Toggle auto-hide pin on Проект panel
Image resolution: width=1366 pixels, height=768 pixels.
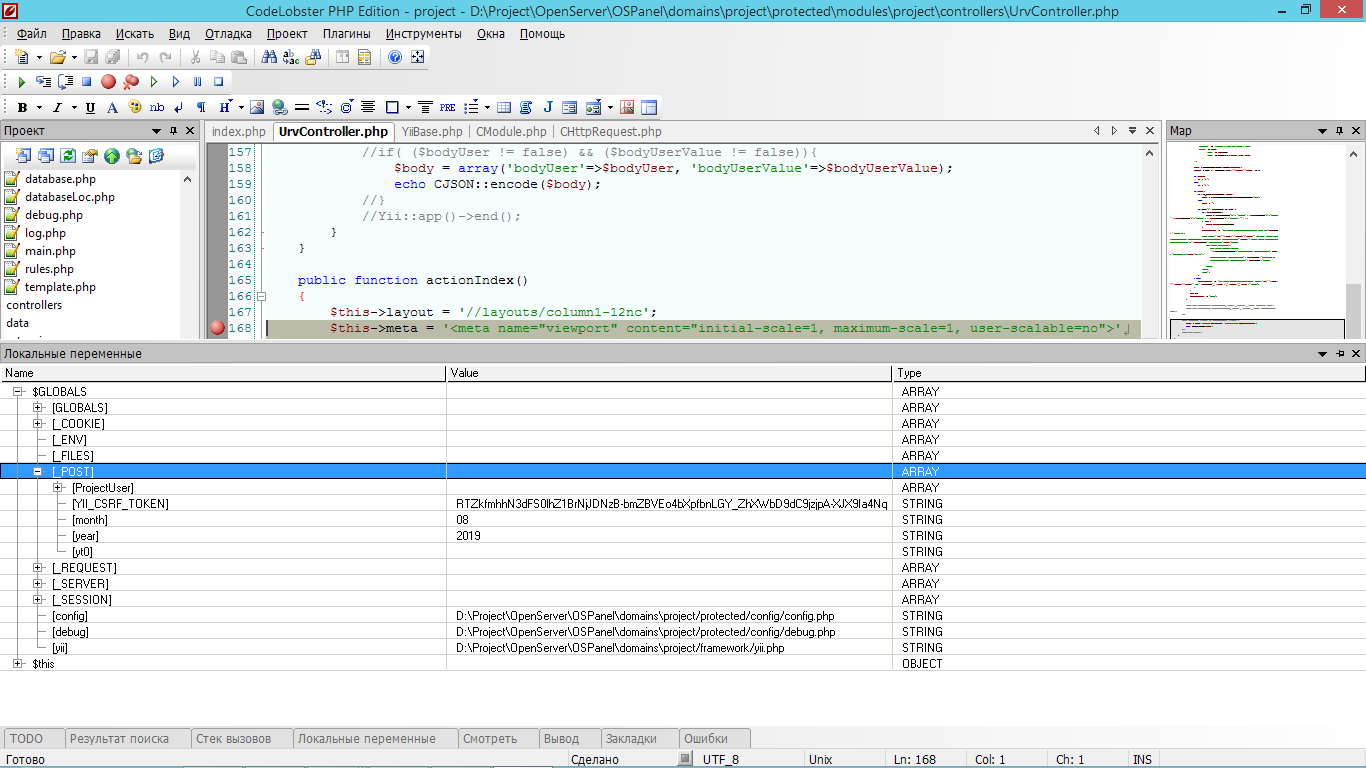174,131
